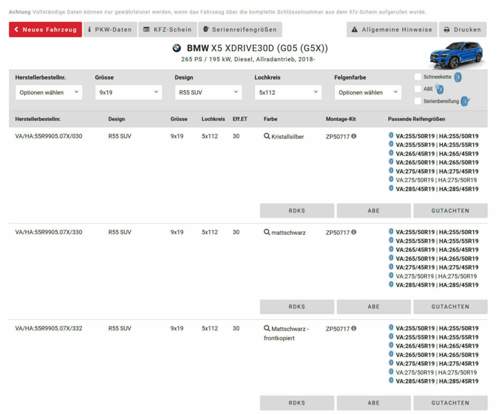Click order number VA/HA:S5R9905.07X/030
The image size is (500, 414).
(x=49, y=136)
